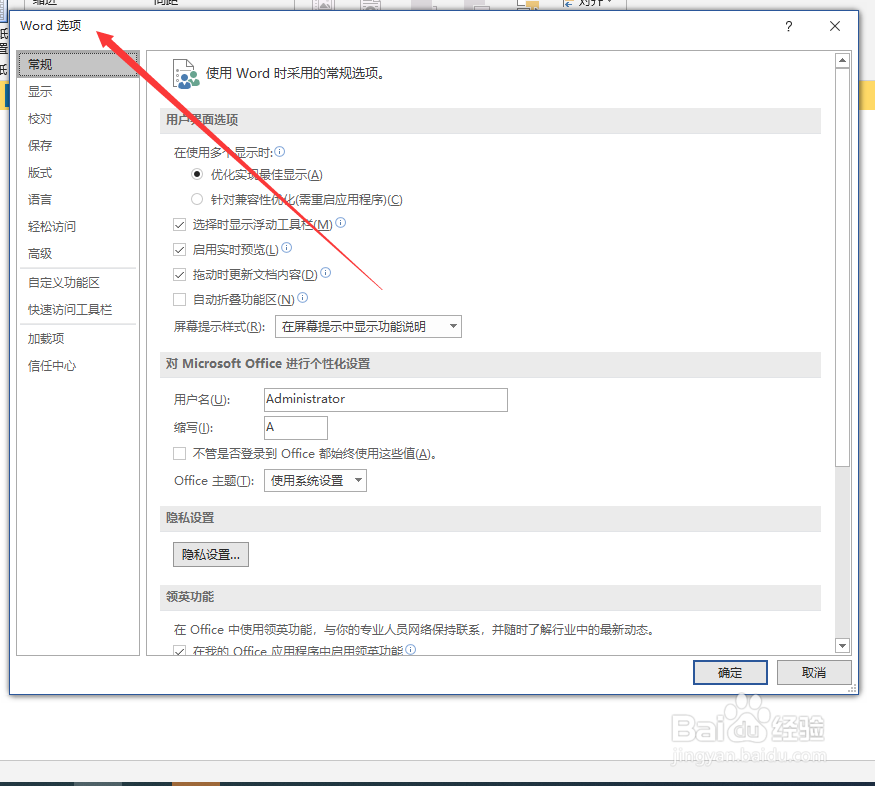875x786 pixels.
Task: Click info icon beside 启用领英功能
Action: click(411, 649)
